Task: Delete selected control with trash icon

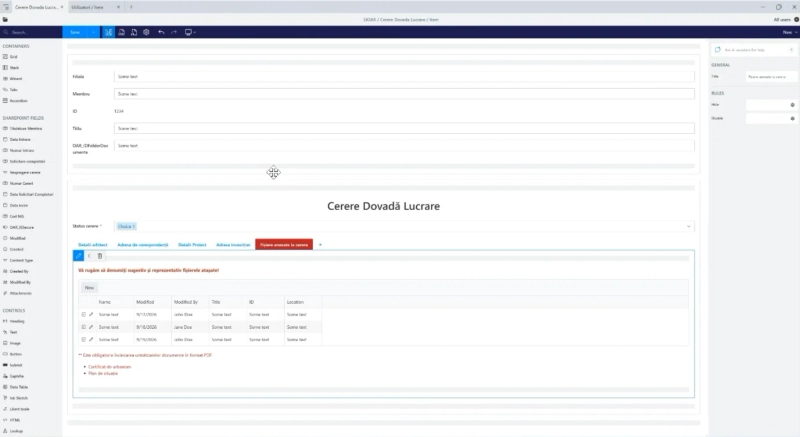Action: click(x=100, y=256)
